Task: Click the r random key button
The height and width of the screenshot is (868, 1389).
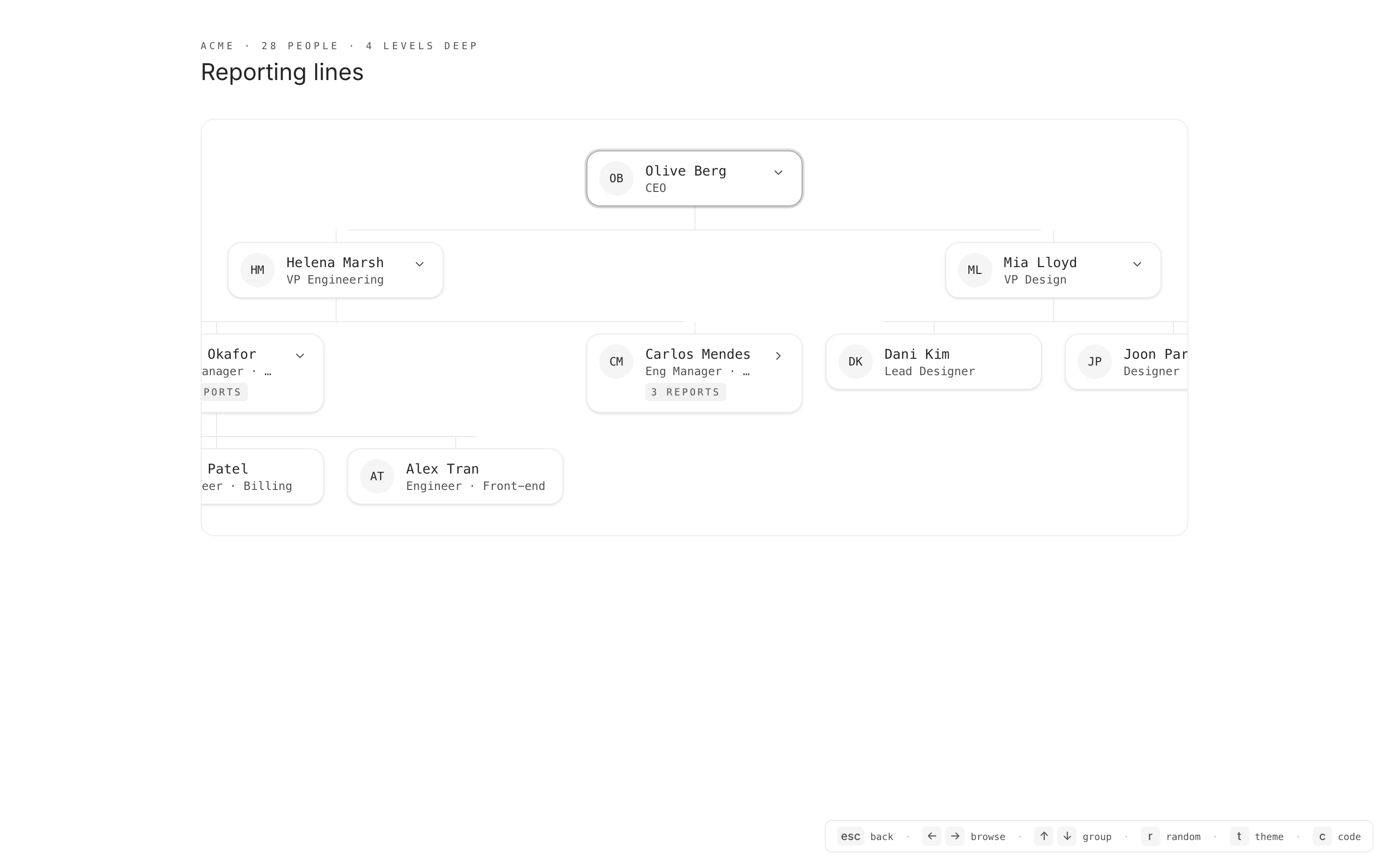Action: (x=1150, y=837)
